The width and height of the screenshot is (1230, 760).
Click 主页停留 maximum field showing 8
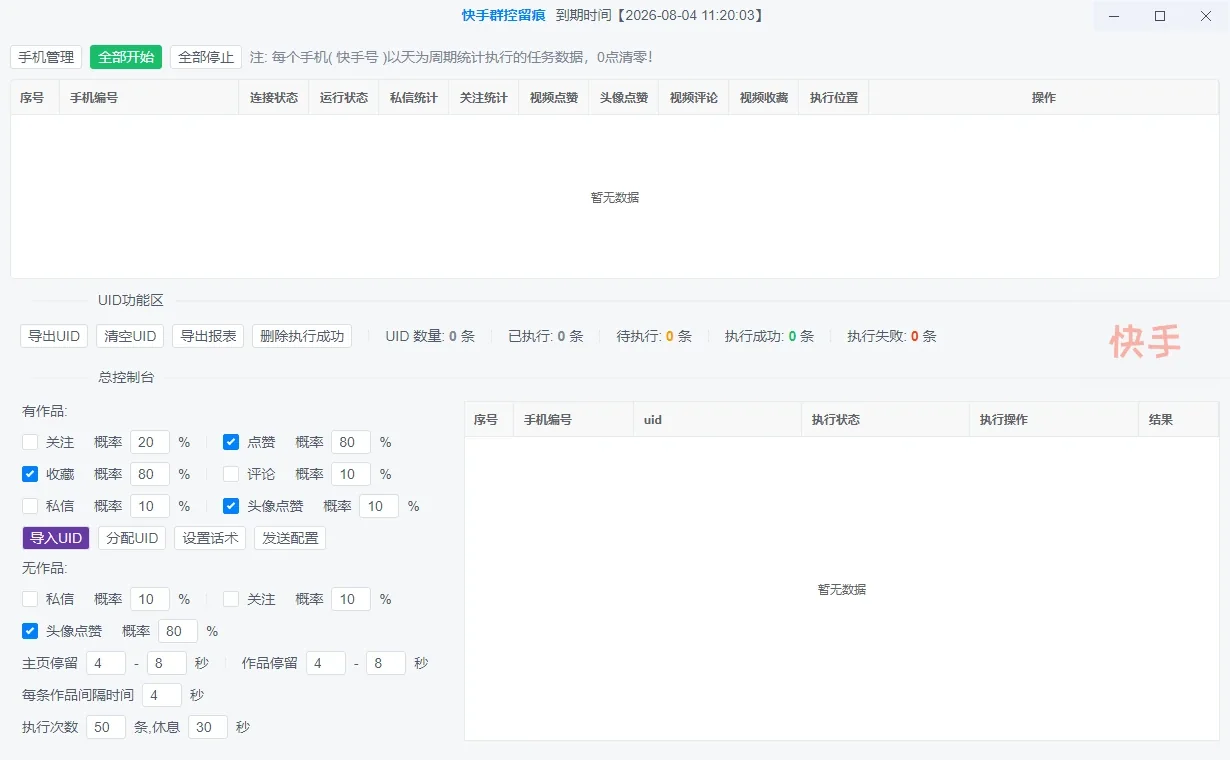167,663
